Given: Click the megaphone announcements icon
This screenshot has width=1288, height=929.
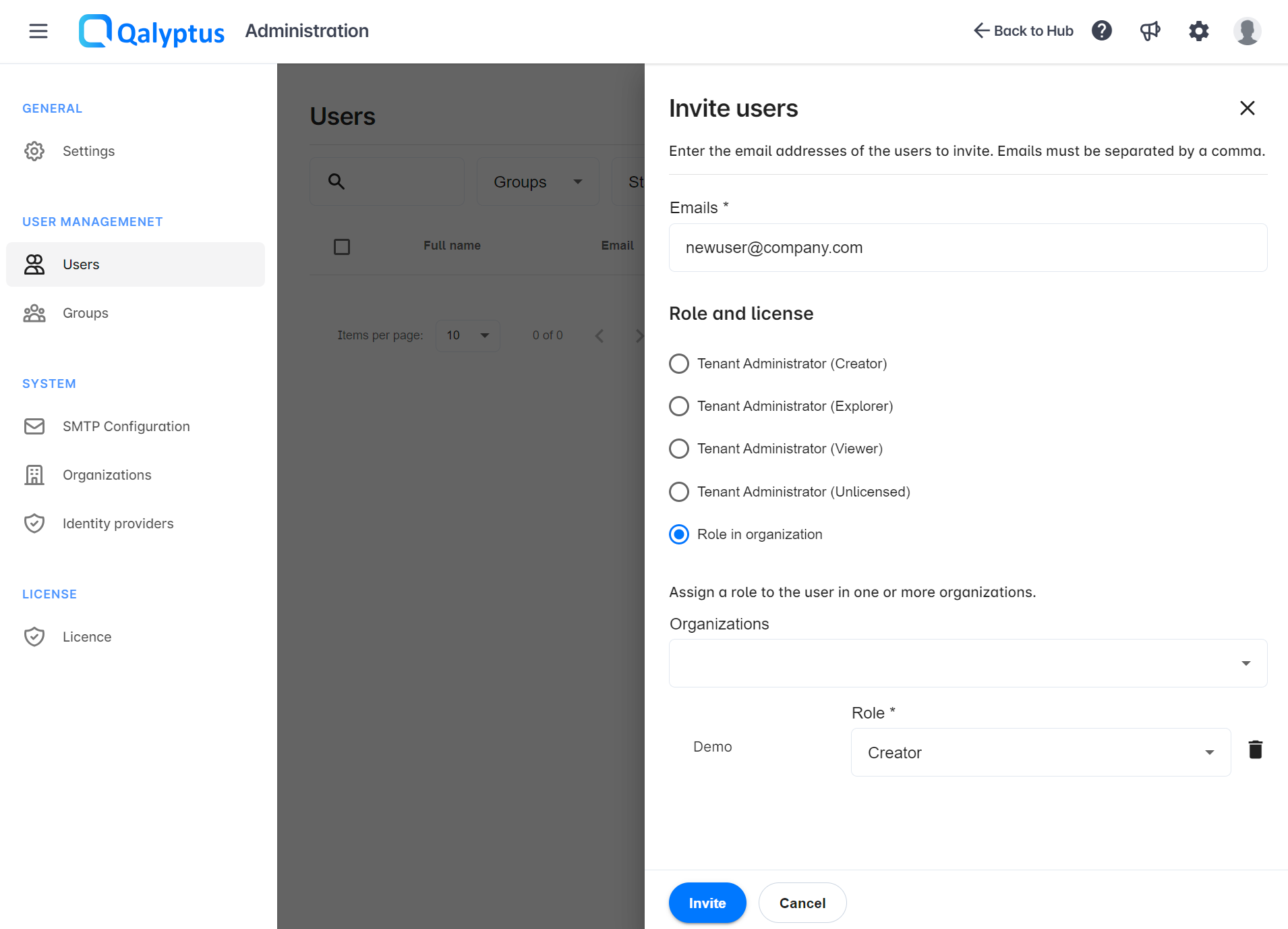Looking at the screenshot, I should point(1150,30).
